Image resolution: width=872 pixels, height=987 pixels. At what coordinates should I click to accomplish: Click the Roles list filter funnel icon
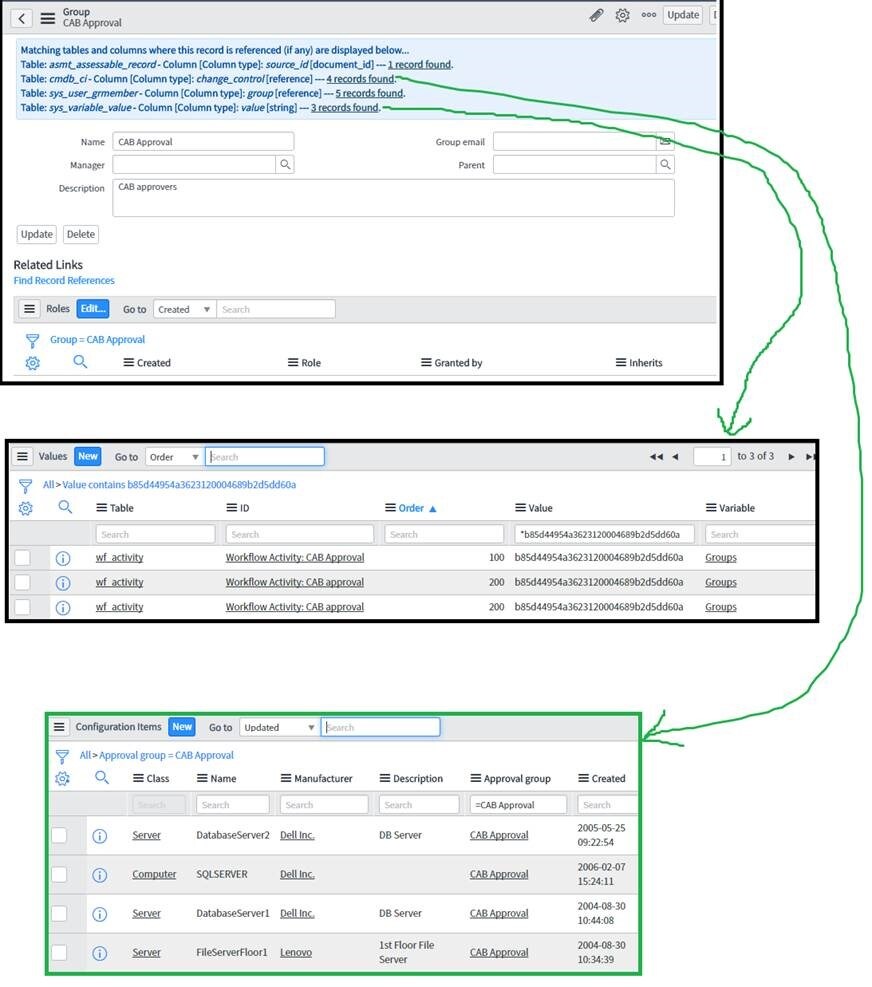point(32,341)
